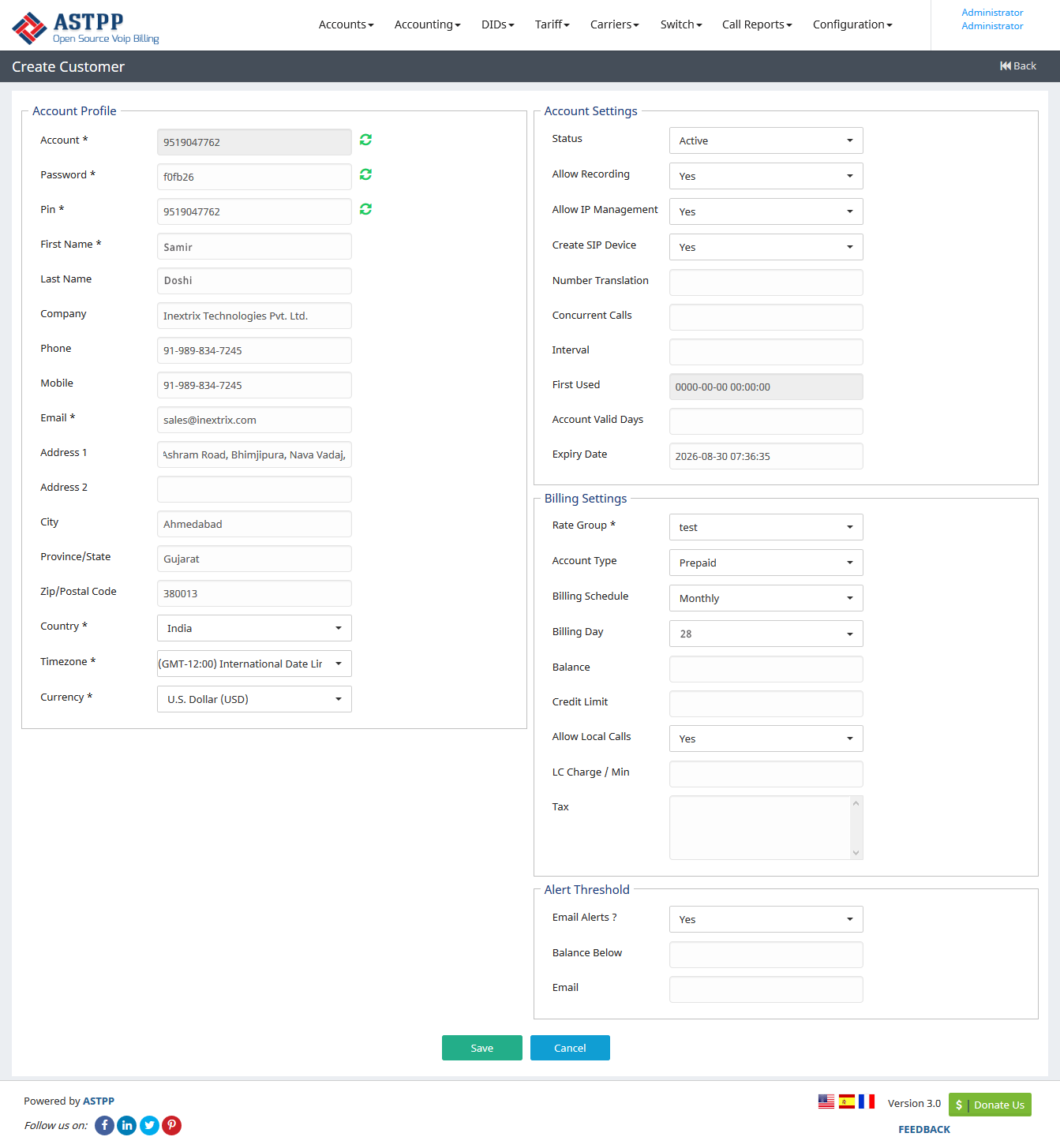Focus the Password input field

pos(254,177)
